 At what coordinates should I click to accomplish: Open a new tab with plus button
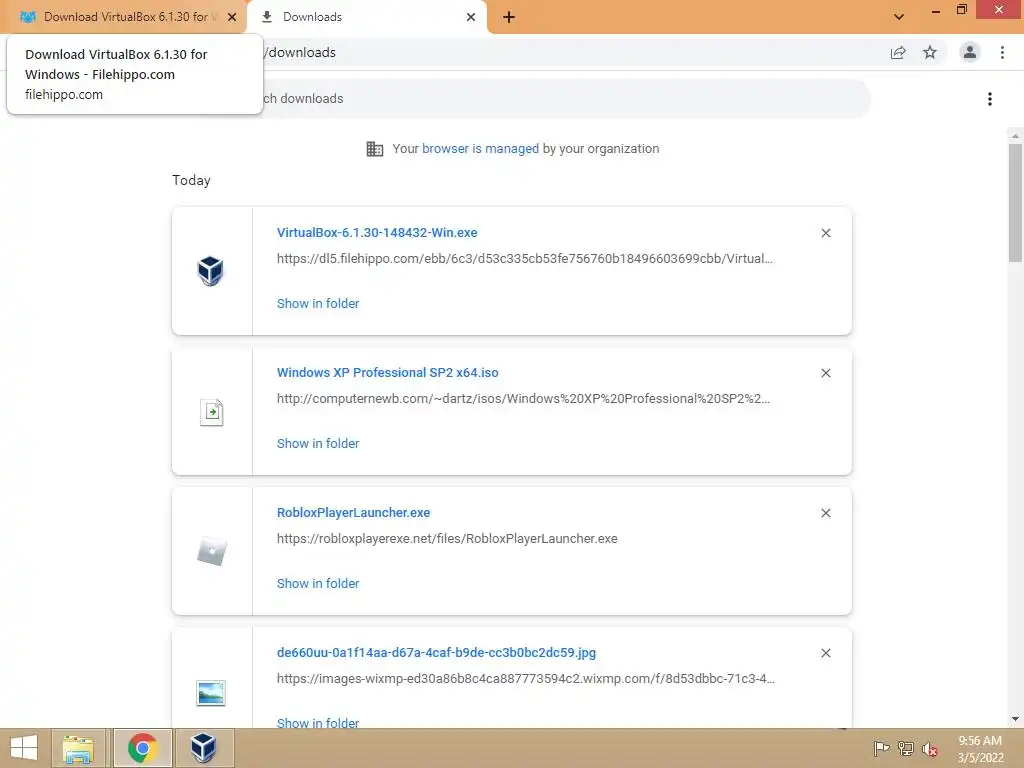point(509,17)
